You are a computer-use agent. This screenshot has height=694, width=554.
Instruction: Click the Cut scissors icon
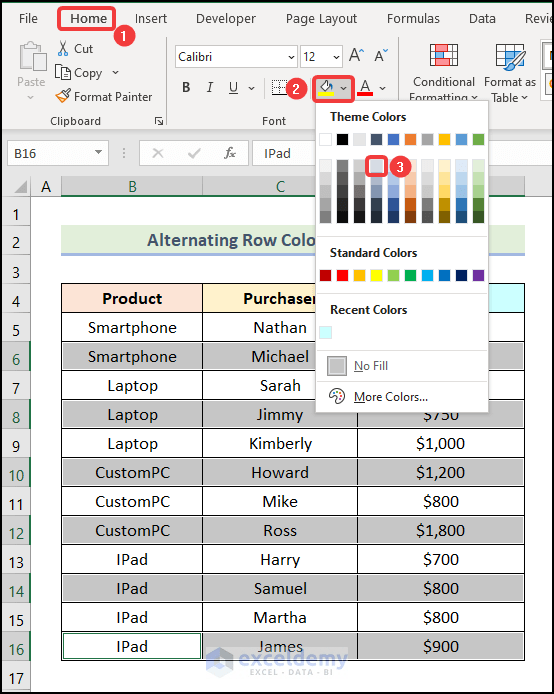(x=63, y=48)
